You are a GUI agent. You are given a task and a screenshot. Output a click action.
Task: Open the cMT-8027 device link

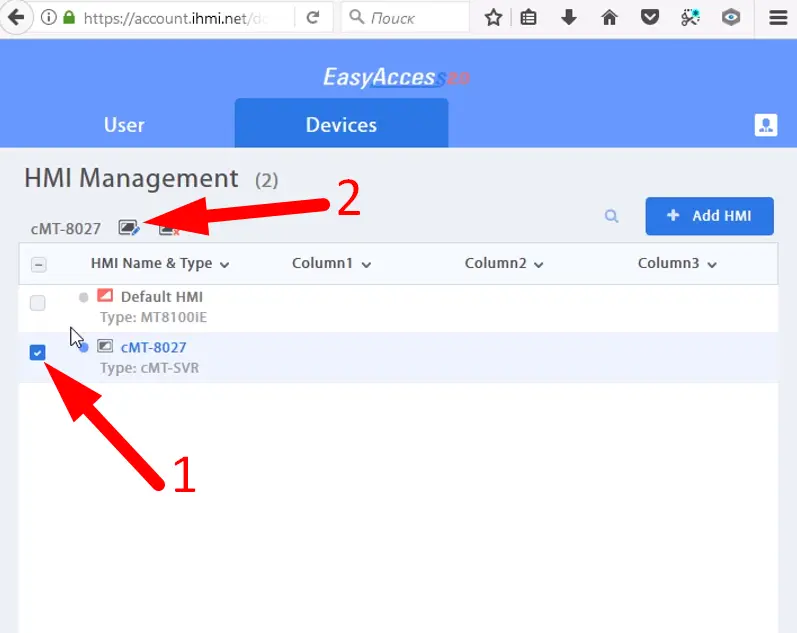pos(154,347)
